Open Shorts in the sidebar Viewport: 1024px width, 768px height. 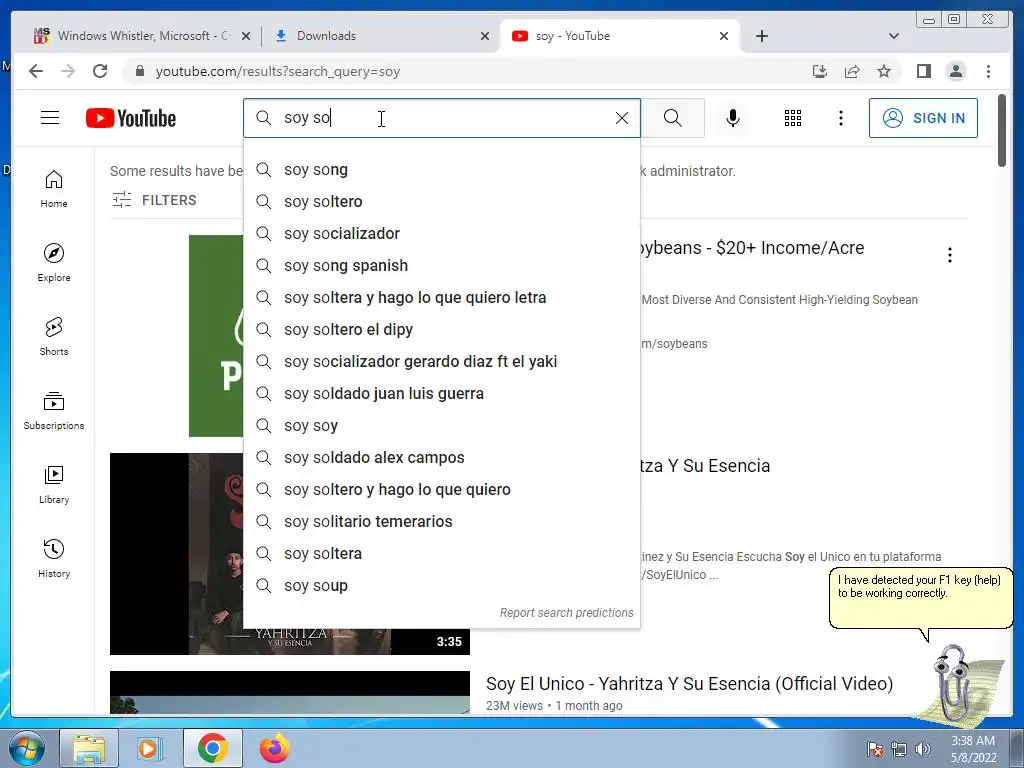tap(54, 336)
